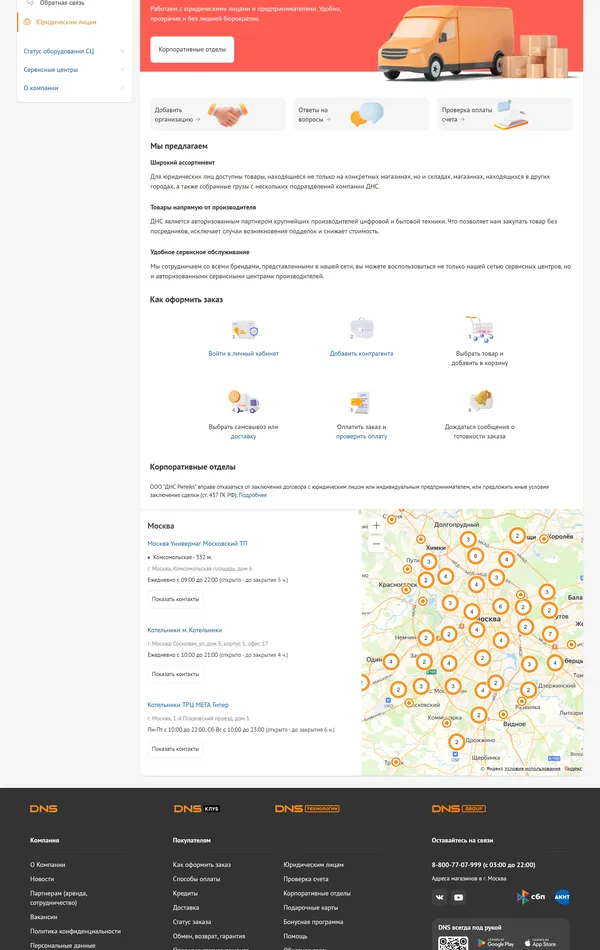Open Обмен, возврат, гарантия footer link

[208, 936]
